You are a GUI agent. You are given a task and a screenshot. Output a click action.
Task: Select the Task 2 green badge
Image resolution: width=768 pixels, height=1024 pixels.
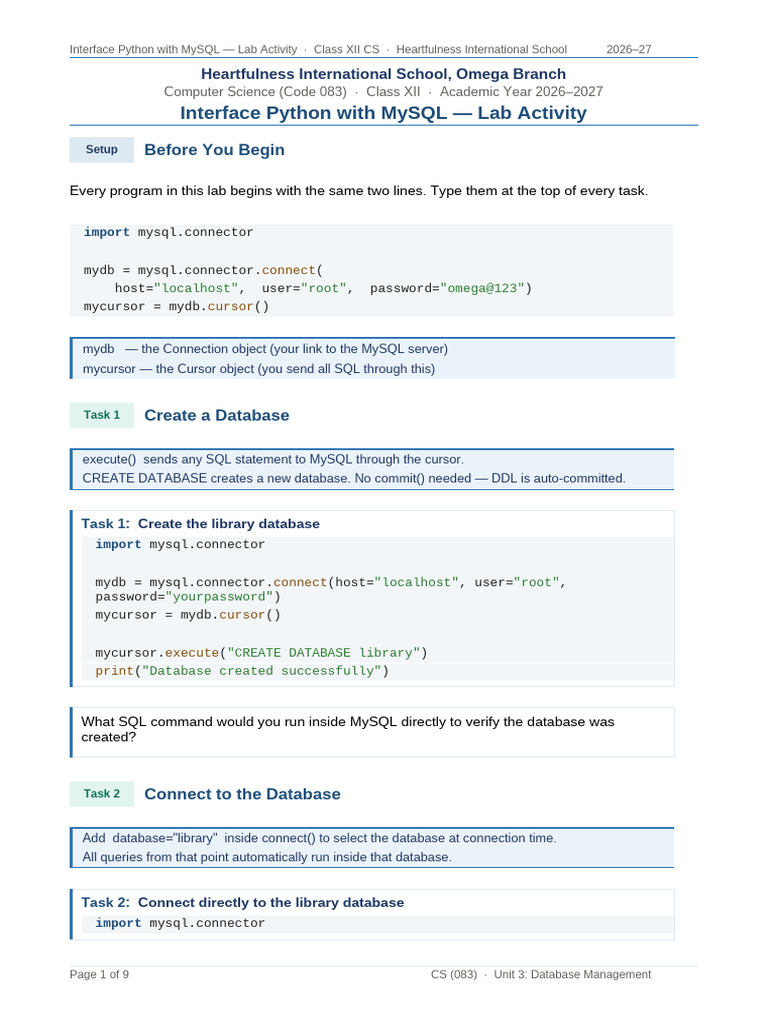pos(102,793)
